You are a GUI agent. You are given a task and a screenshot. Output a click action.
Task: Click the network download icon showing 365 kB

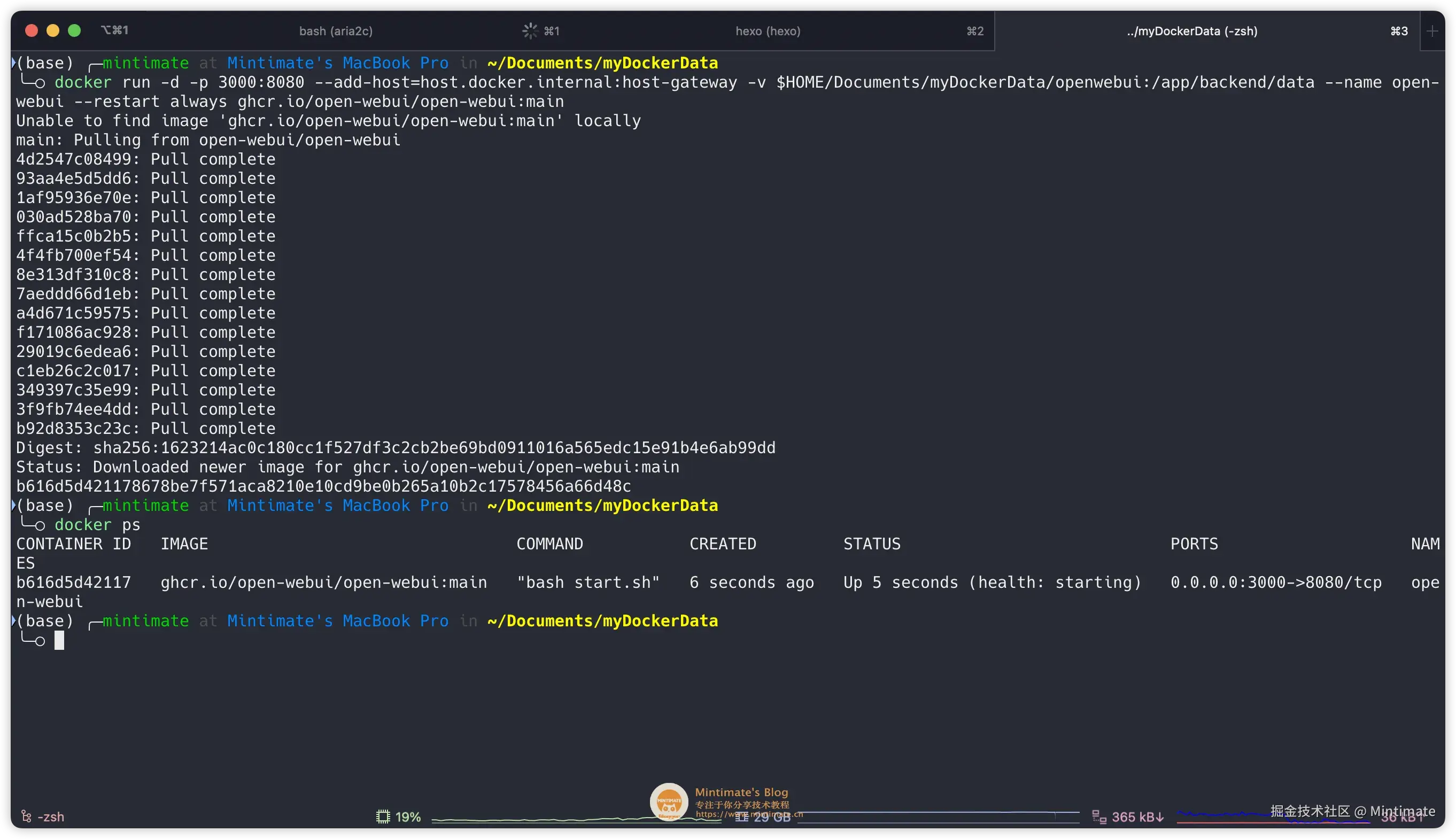coord(1099,816)
